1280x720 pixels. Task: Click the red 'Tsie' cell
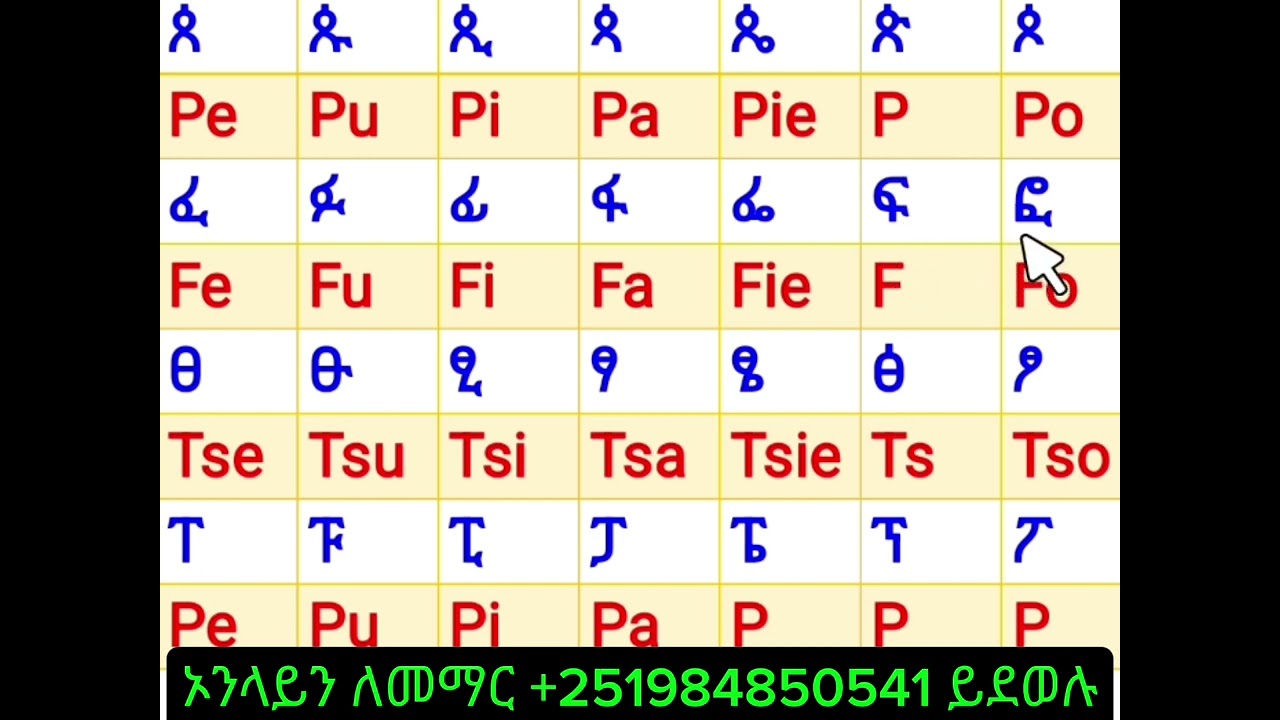click(x=787, y=456)
